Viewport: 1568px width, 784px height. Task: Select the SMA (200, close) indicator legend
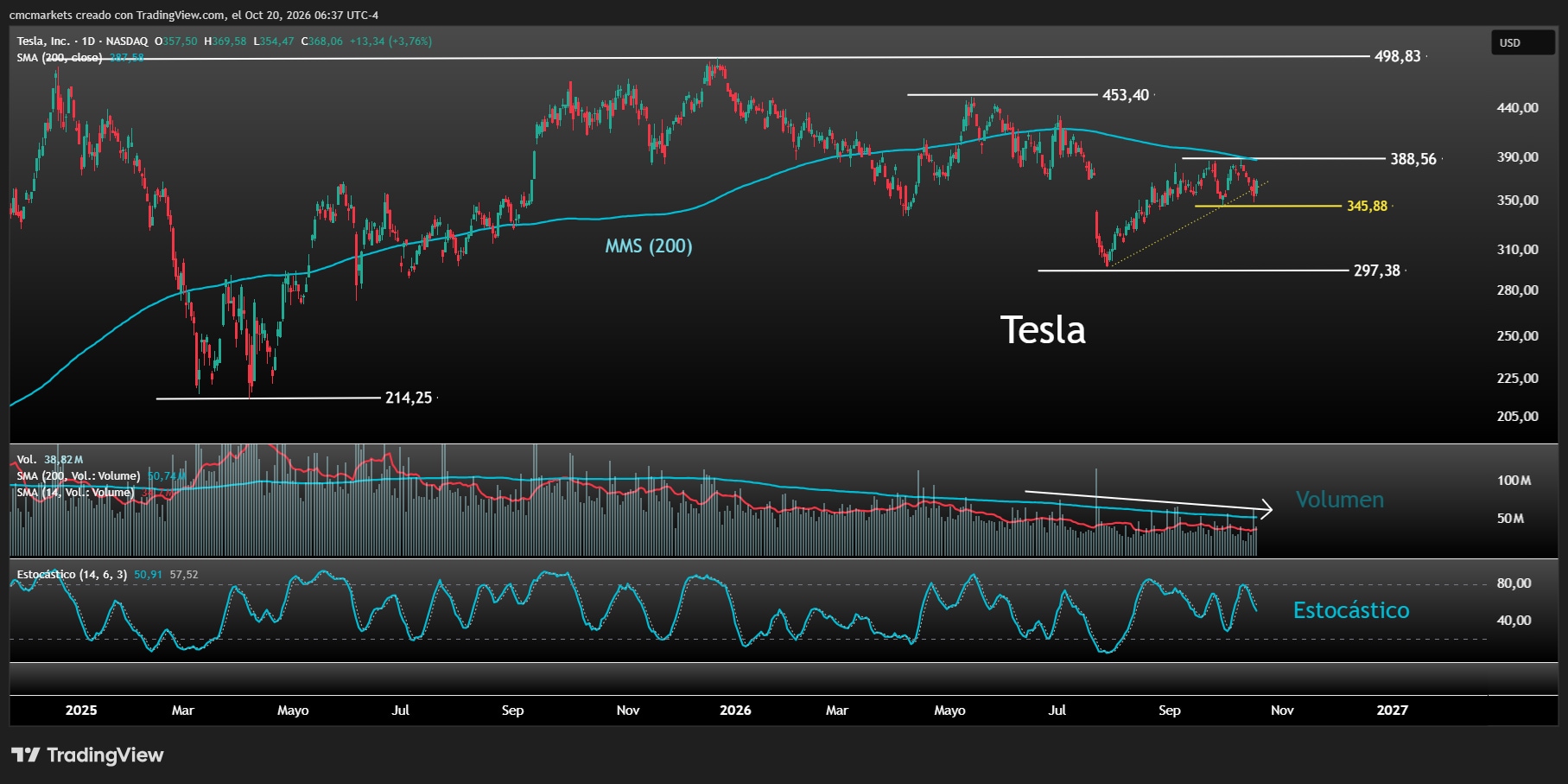60,57
